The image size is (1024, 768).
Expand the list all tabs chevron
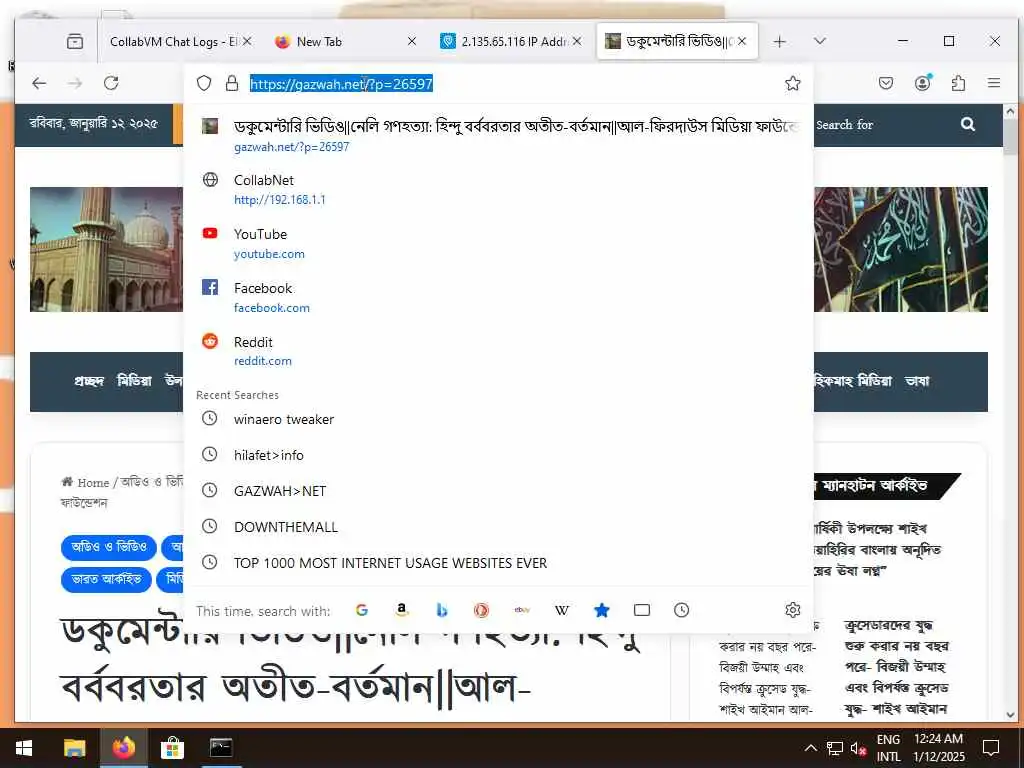coord(820,41)
